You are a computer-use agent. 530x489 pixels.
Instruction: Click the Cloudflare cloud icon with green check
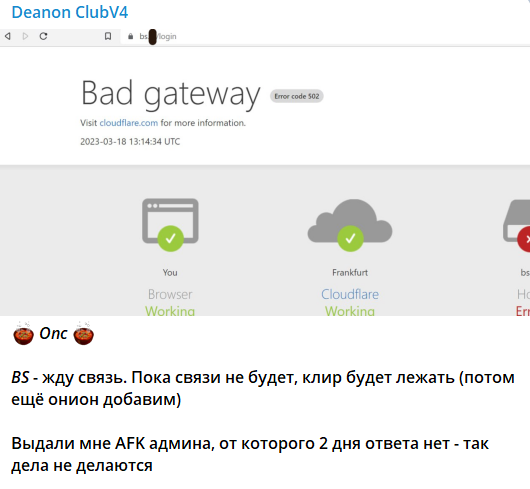(350, 224)
